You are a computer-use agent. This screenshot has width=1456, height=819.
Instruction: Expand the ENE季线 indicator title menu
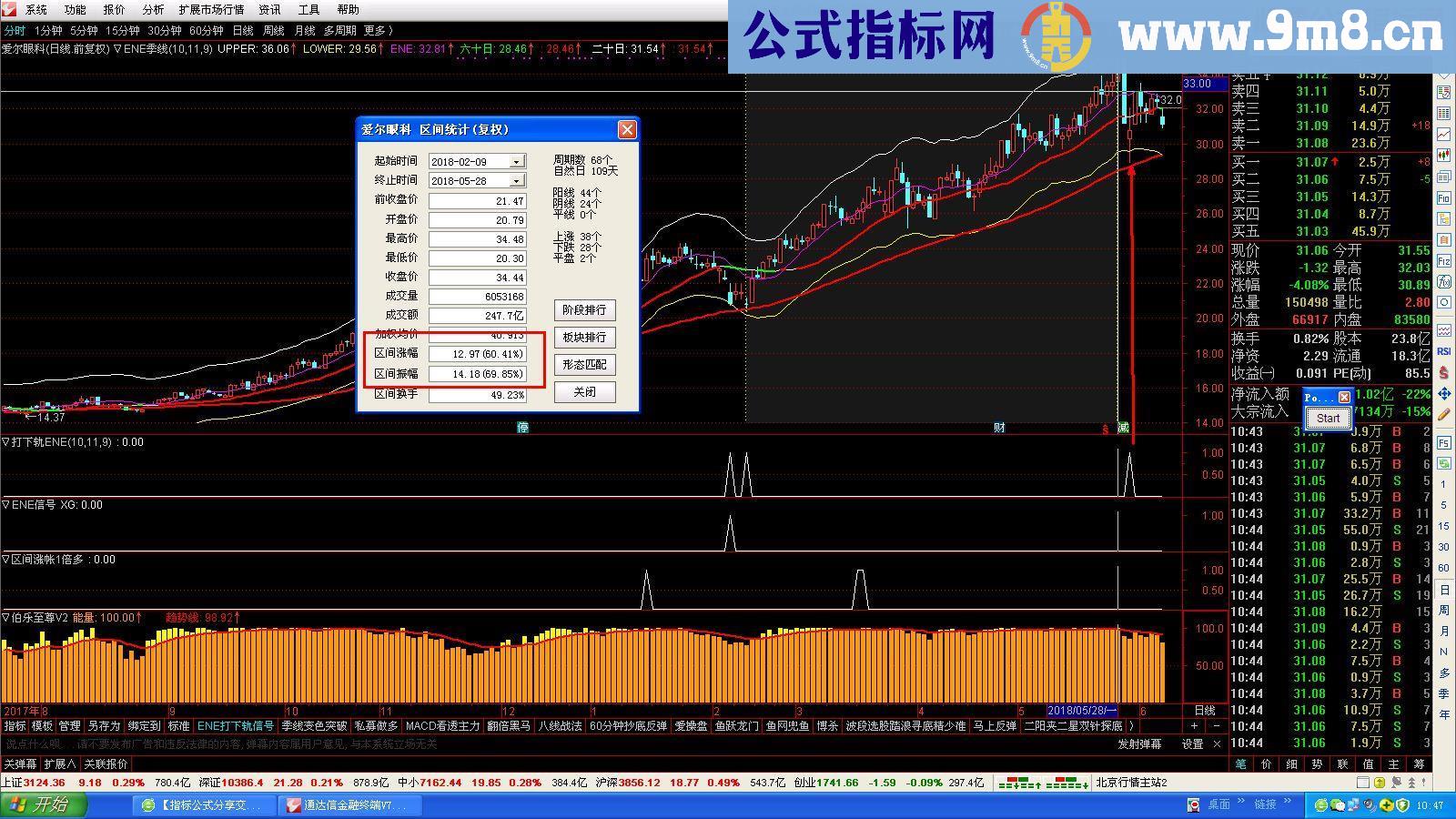(x=117, y=49)
